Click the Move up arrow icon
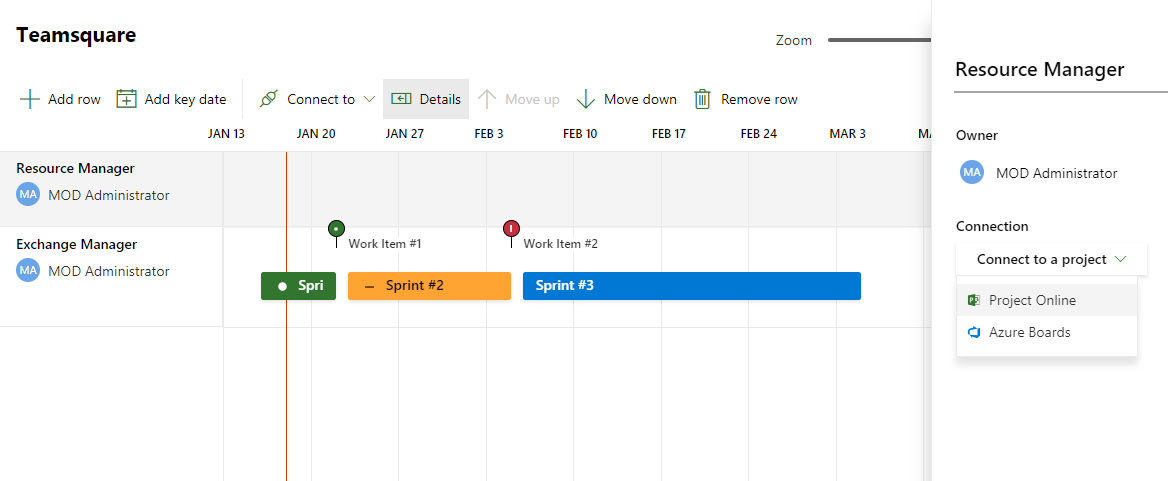Screen dimensions: 1168x481 coord(487,99)
